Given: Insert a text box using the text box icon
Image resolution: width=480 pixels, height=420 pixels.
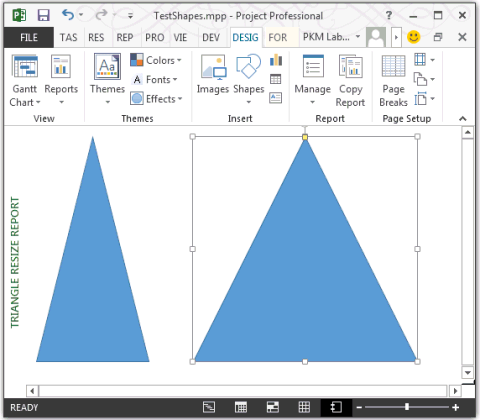Looking at the screenshot, I should (276, 98).
